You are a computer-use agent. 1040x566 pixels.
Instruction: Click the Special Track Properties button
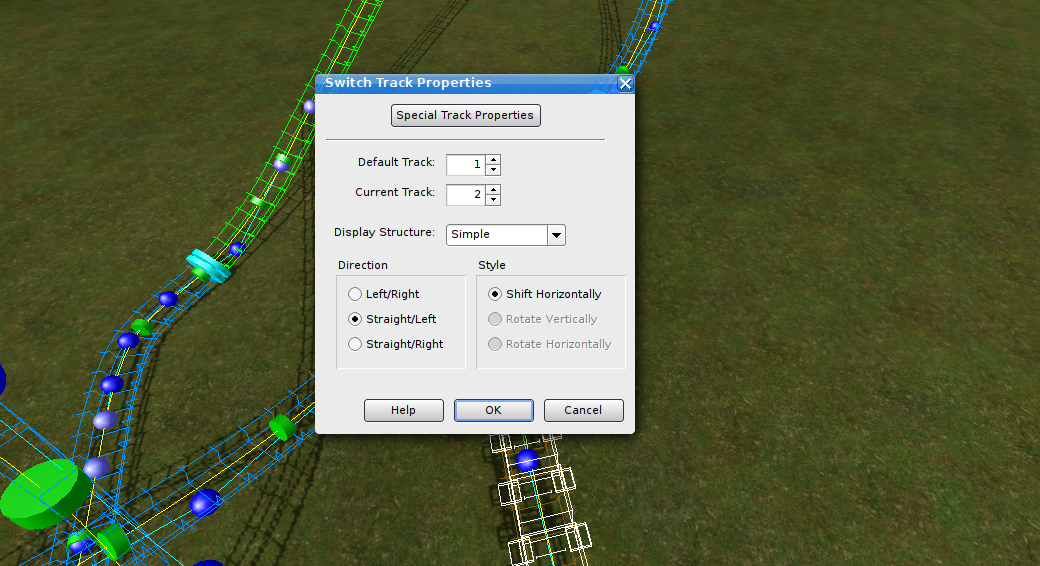click(465, 115)
